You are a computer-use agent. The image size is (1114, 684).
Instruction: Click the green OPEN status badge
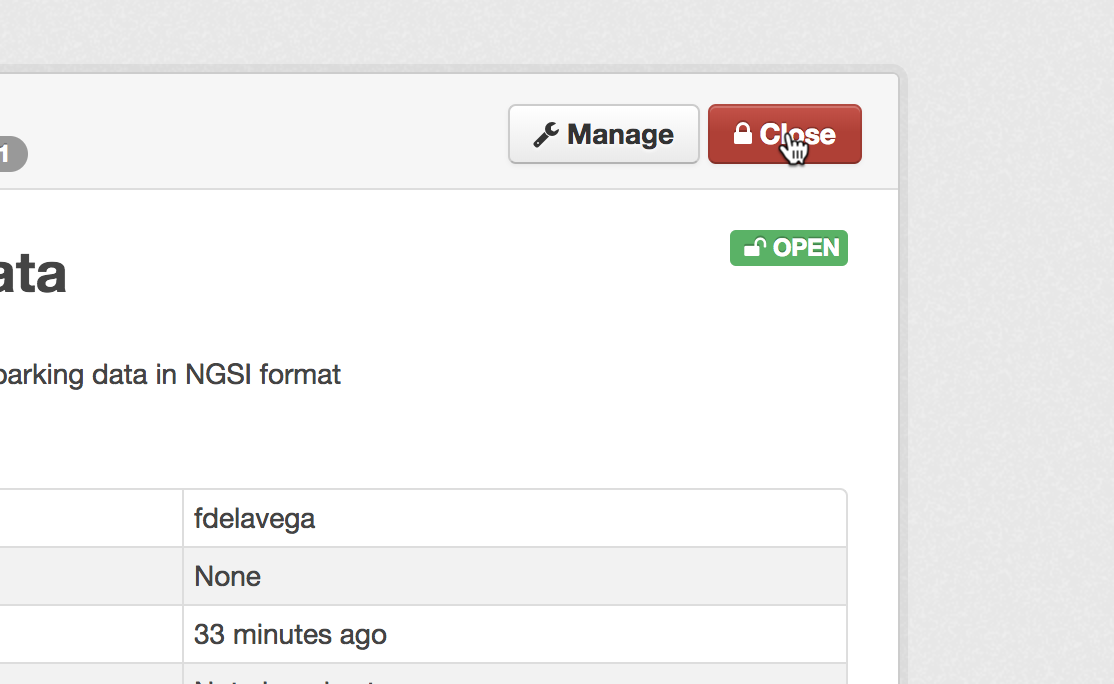pos(789,248)
